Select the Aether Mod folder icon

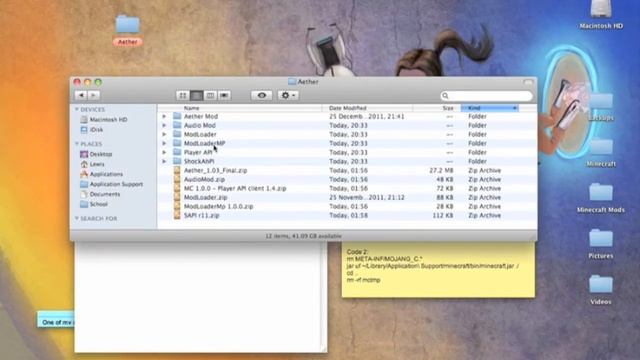pos(177,116)
